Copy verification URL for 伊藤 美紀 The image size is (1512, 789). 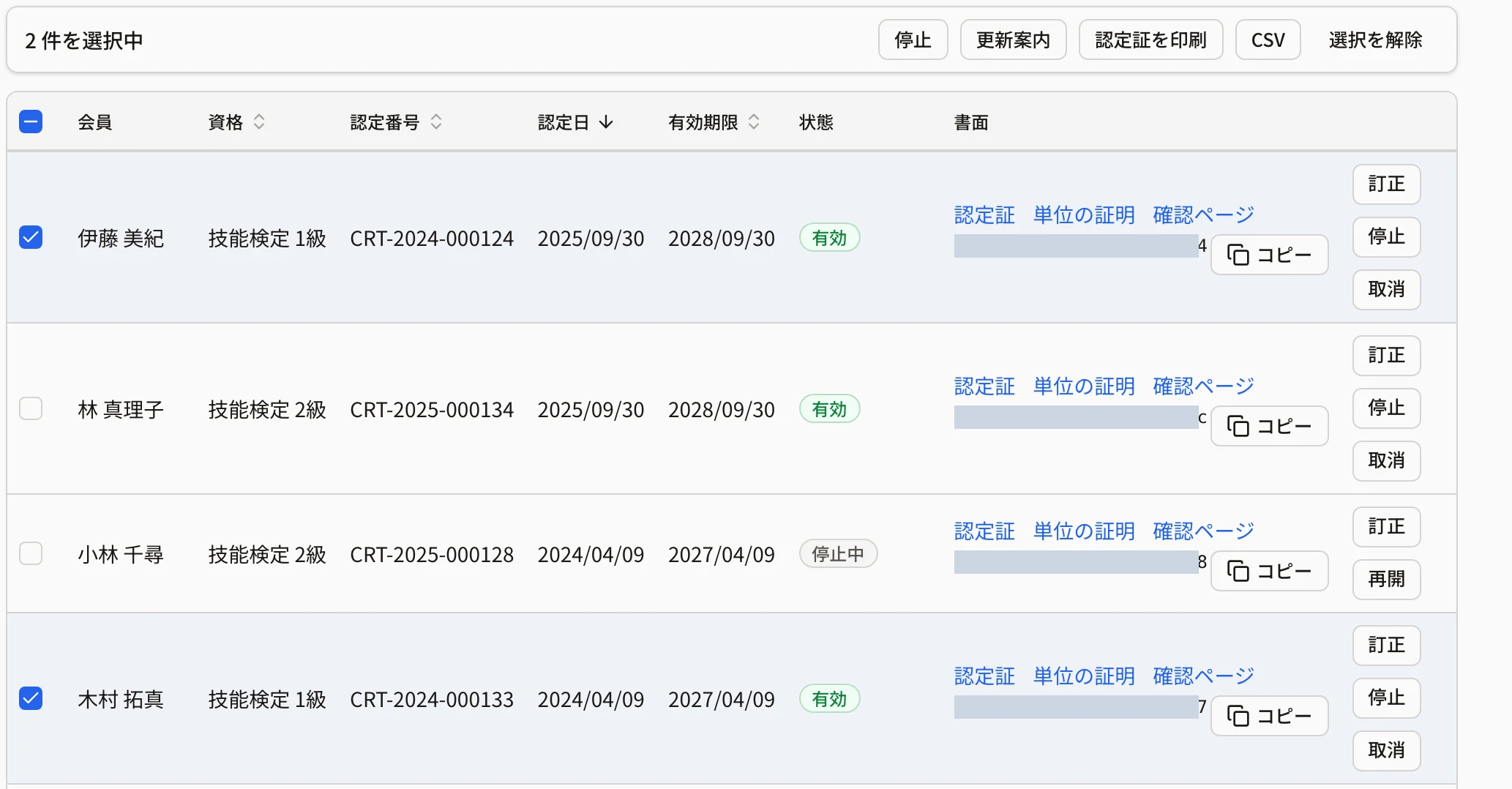coord(1269,255)
